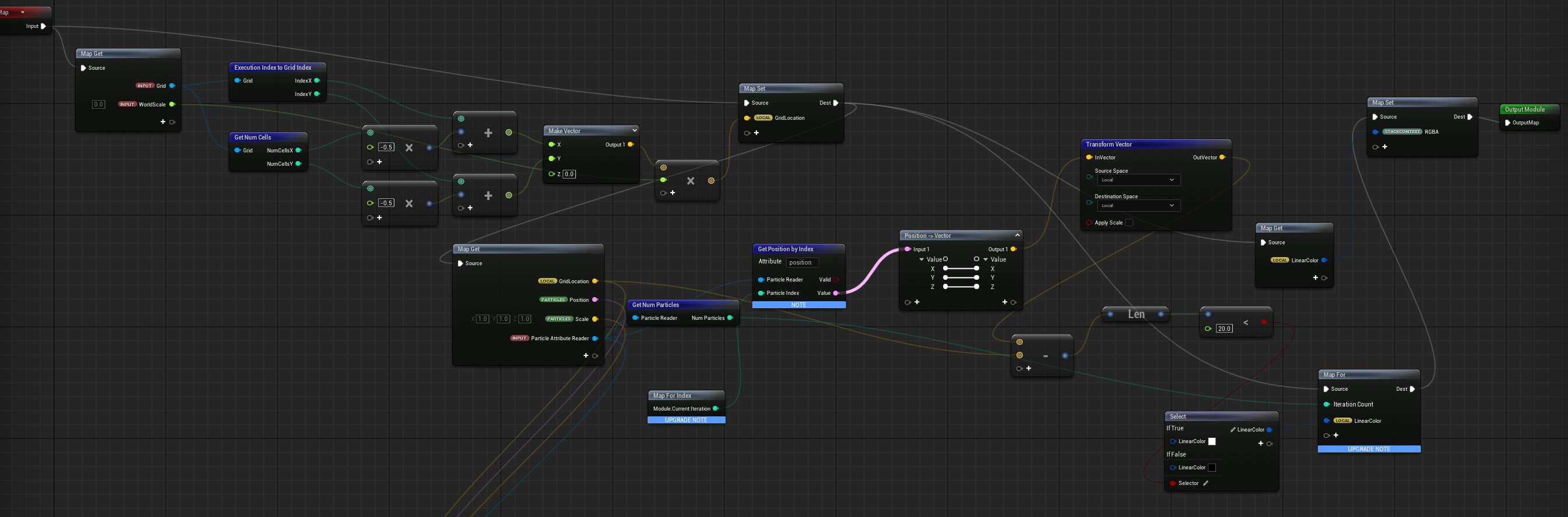Viewport: 1568px width, 517px height.
Task: Collapse the Position -> Vector node
Action: [x=1017, y=236]
